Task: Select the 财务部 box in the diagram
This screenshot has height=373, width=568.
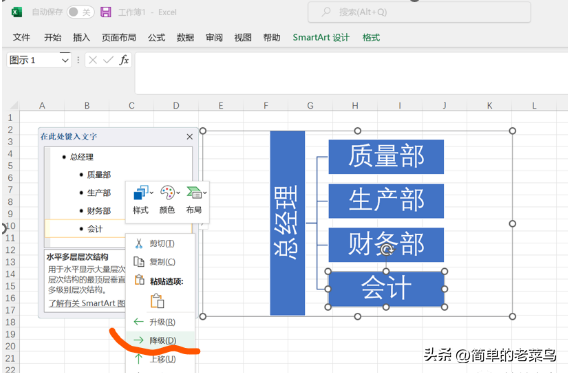Action: click(386, 245)
